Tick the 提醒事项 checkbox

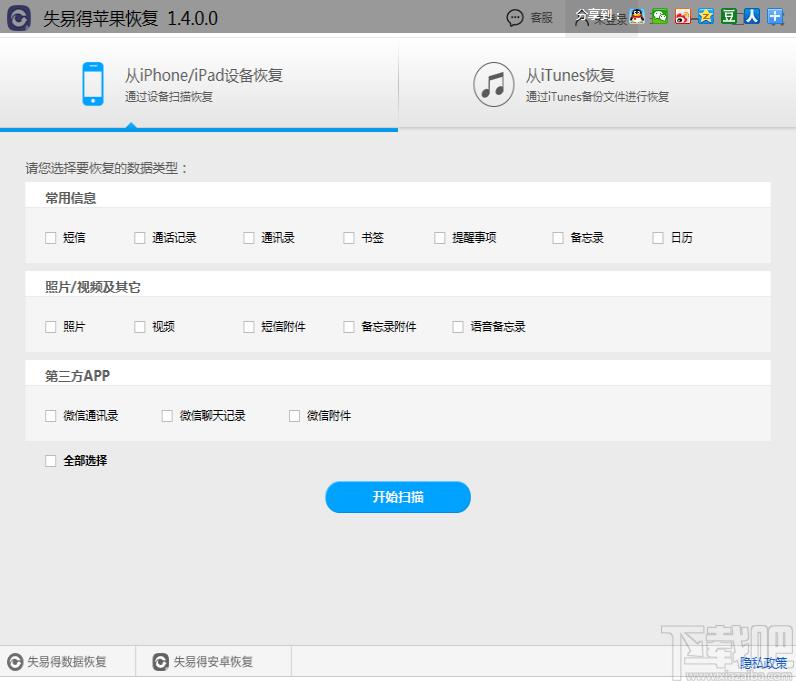[440, 238]
